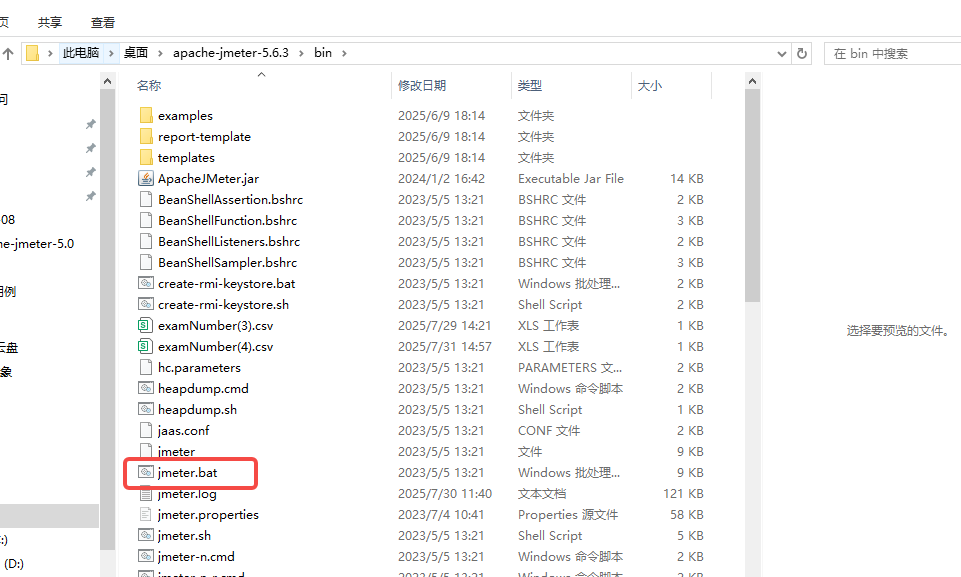Click the folder icon in the address bar
The height and width of the screenshot is (577, 961).
(x=32, y=53)
